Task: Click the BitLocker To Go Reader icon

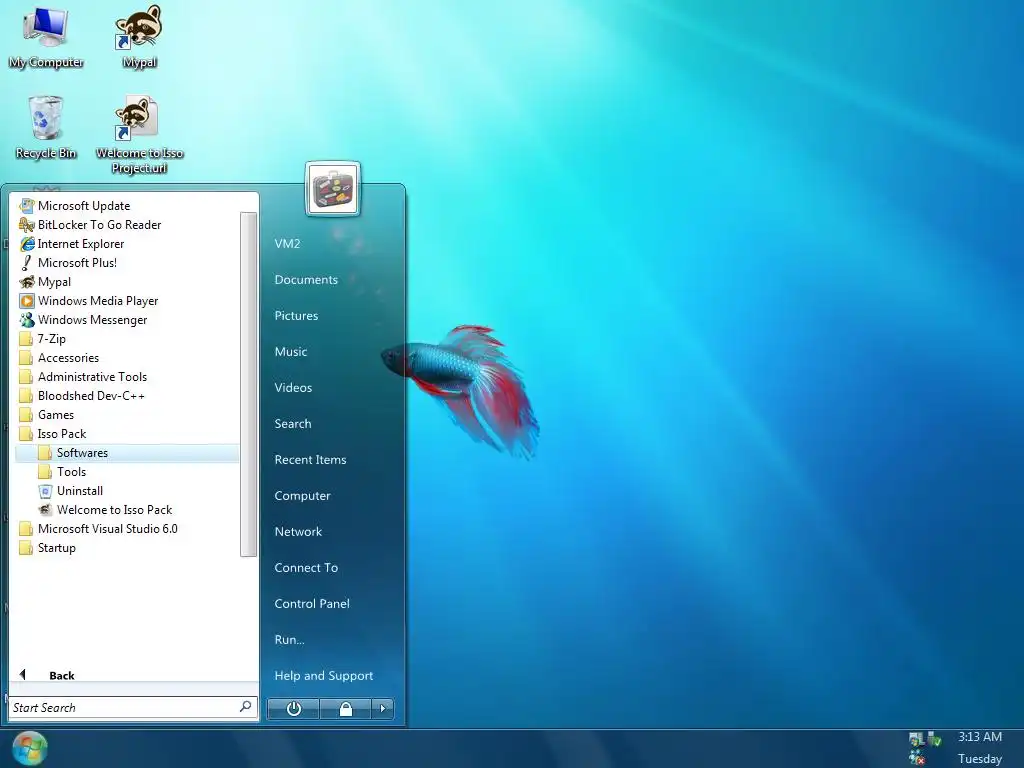Action: pos(27,225)
